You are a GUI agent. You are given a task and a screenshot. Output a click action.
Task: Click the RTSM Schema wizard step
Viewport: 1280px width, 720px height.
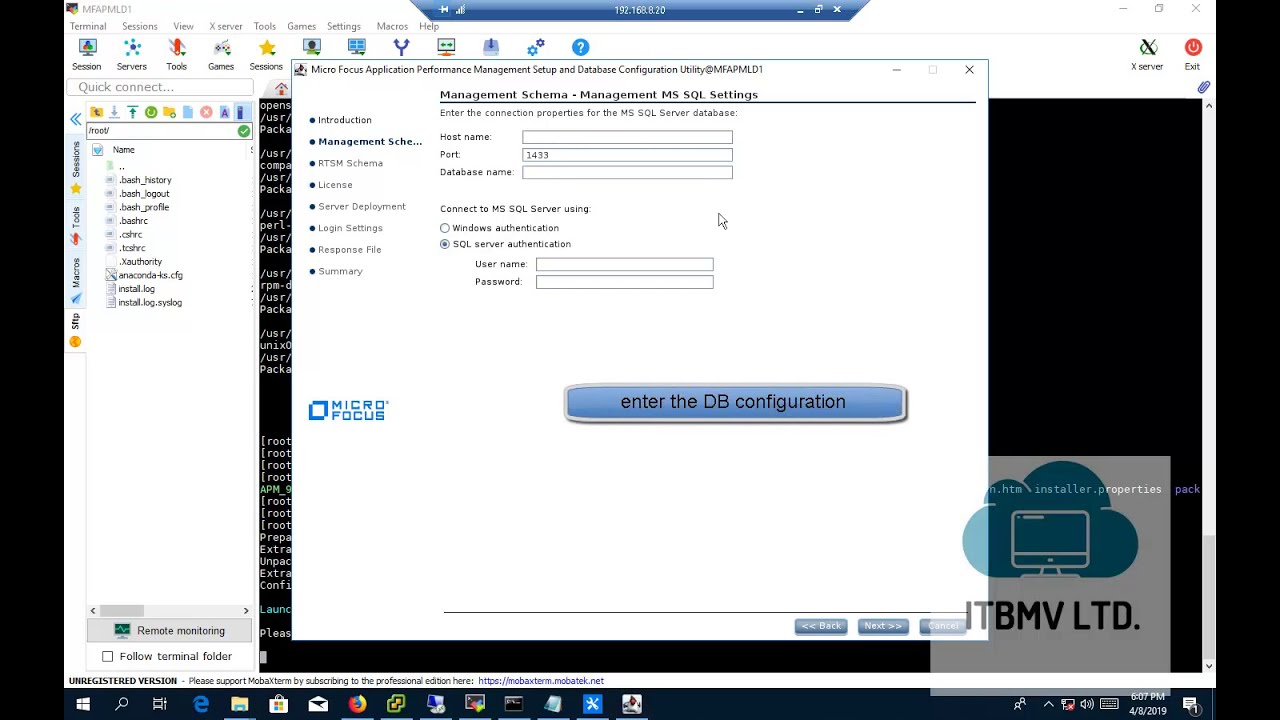tap(350, 163)
